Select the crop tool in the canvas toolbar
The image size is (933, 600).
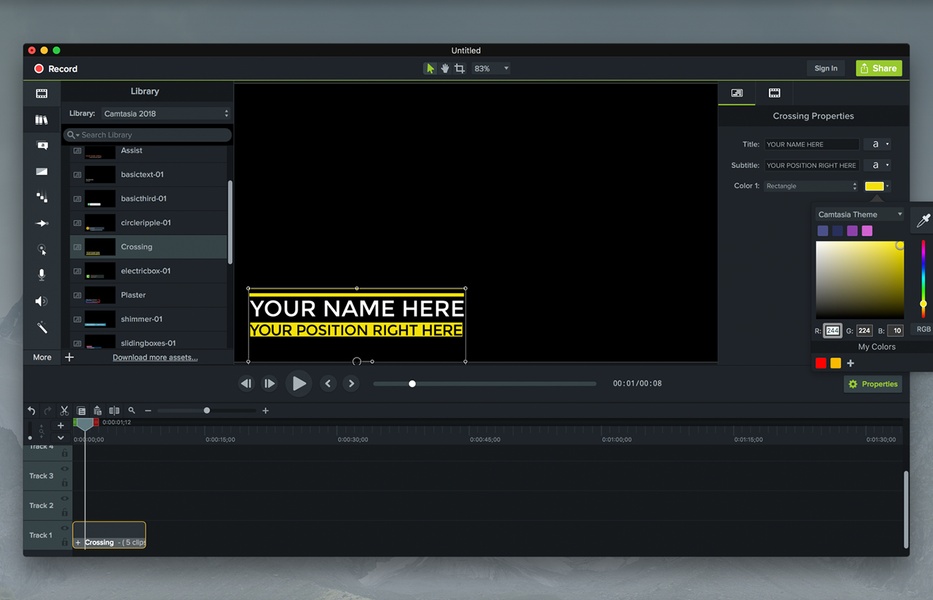pos(460,68)
